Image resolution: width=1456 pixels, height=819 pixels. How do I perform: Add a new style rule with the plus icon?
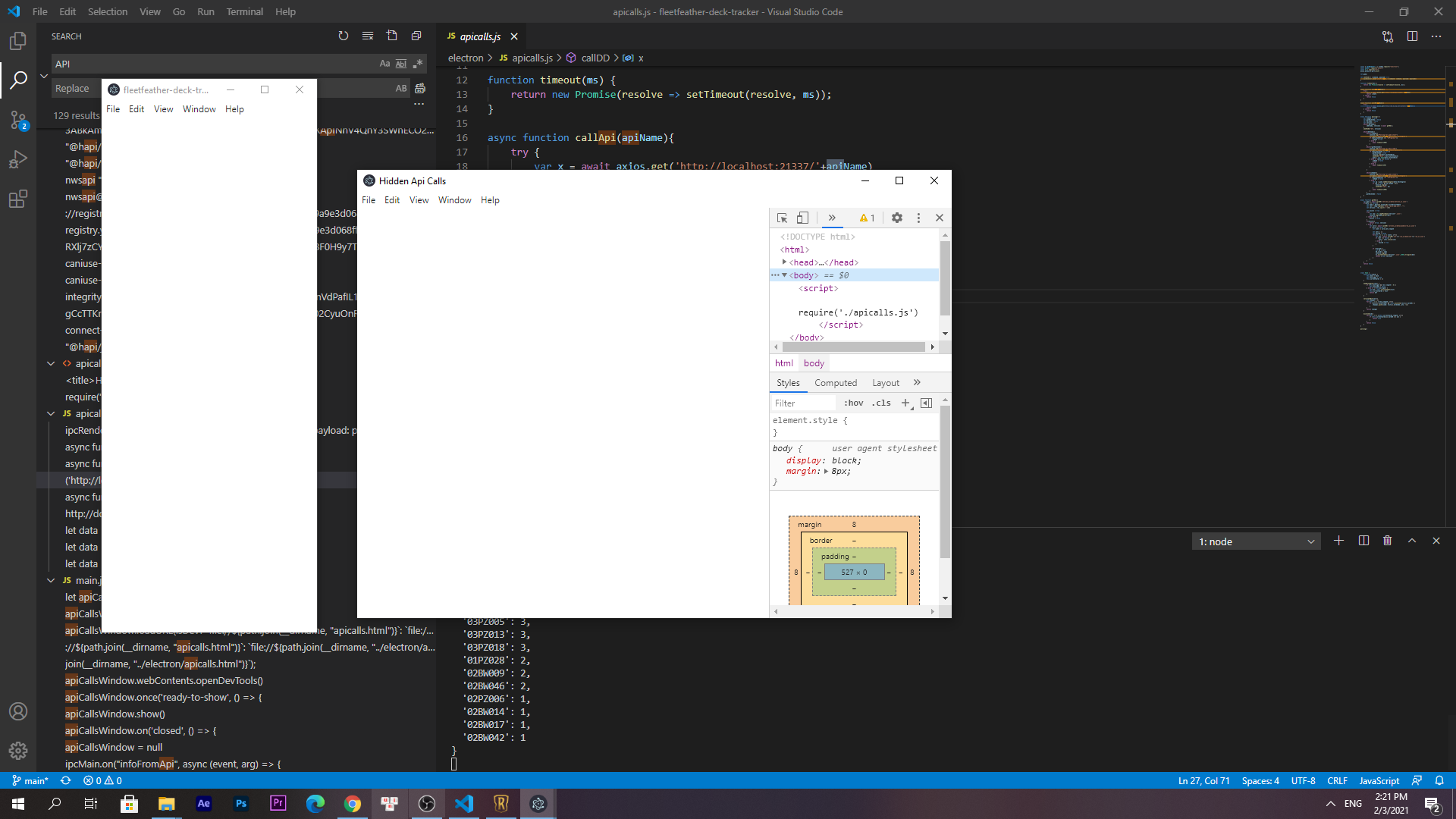point(905,403)
